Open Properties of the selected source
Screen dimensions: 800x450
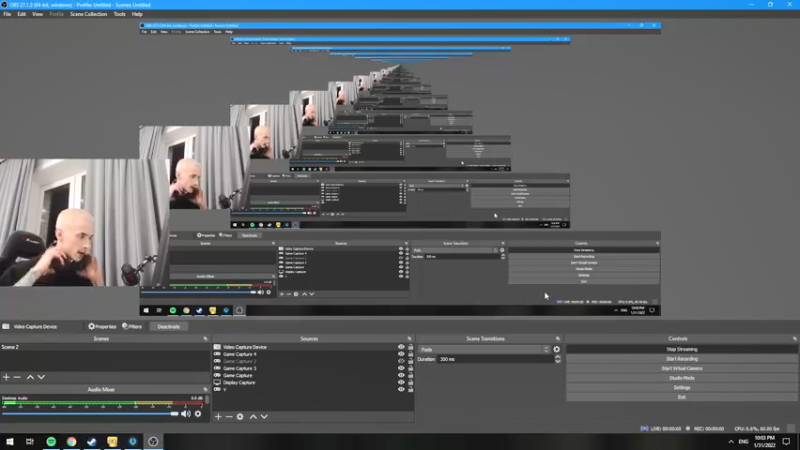(102, 327)
